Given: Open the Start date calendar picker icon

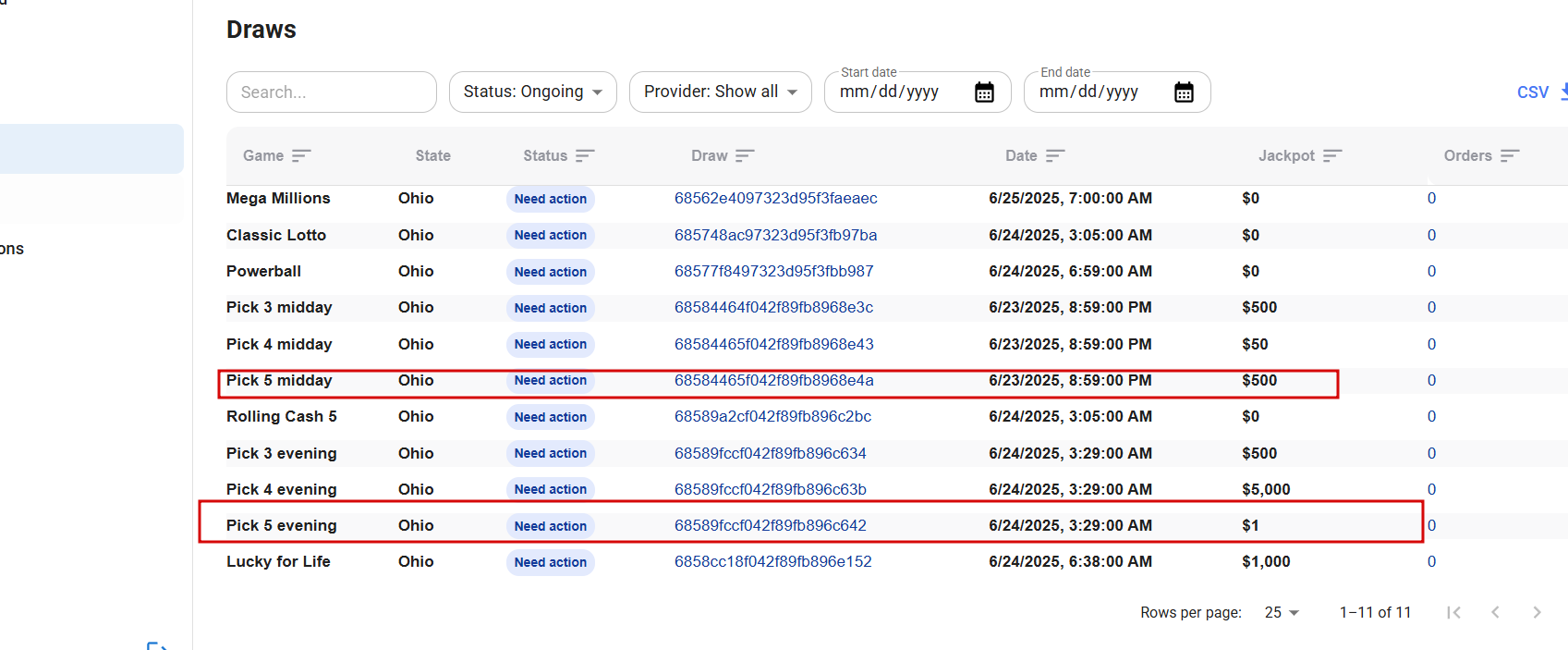Looking at the screenshot, I should (x=984, y=92).
